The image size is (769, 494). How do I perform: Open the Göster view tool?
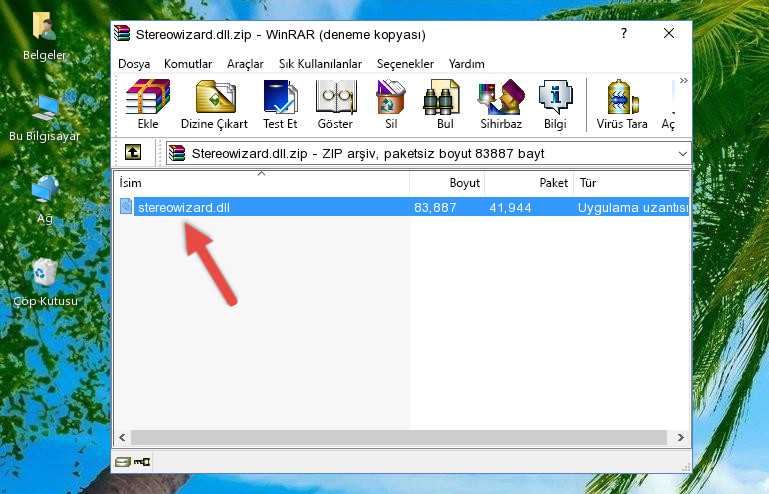pyautogui.click(x=335, y=104)
